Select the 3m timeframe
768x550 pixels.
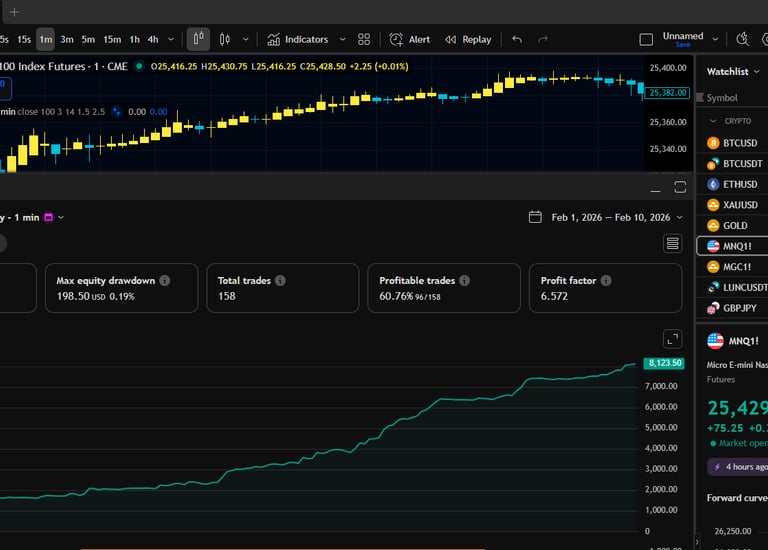click(x=67, y=39)
